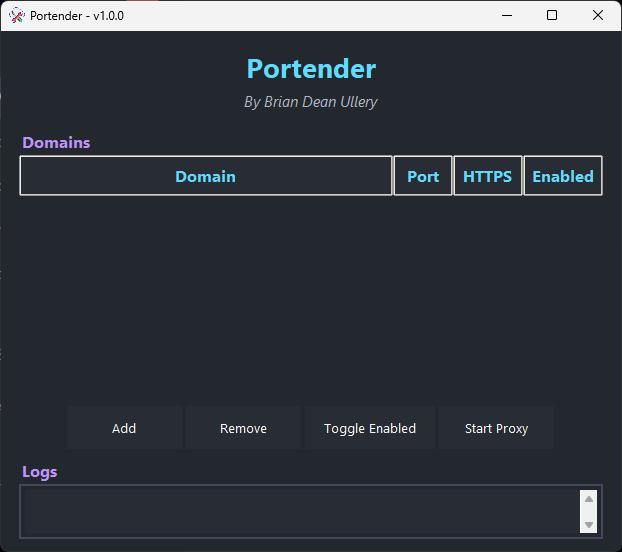Click the Logs section label
Screen dimensions: 622x552
point(40,471)
